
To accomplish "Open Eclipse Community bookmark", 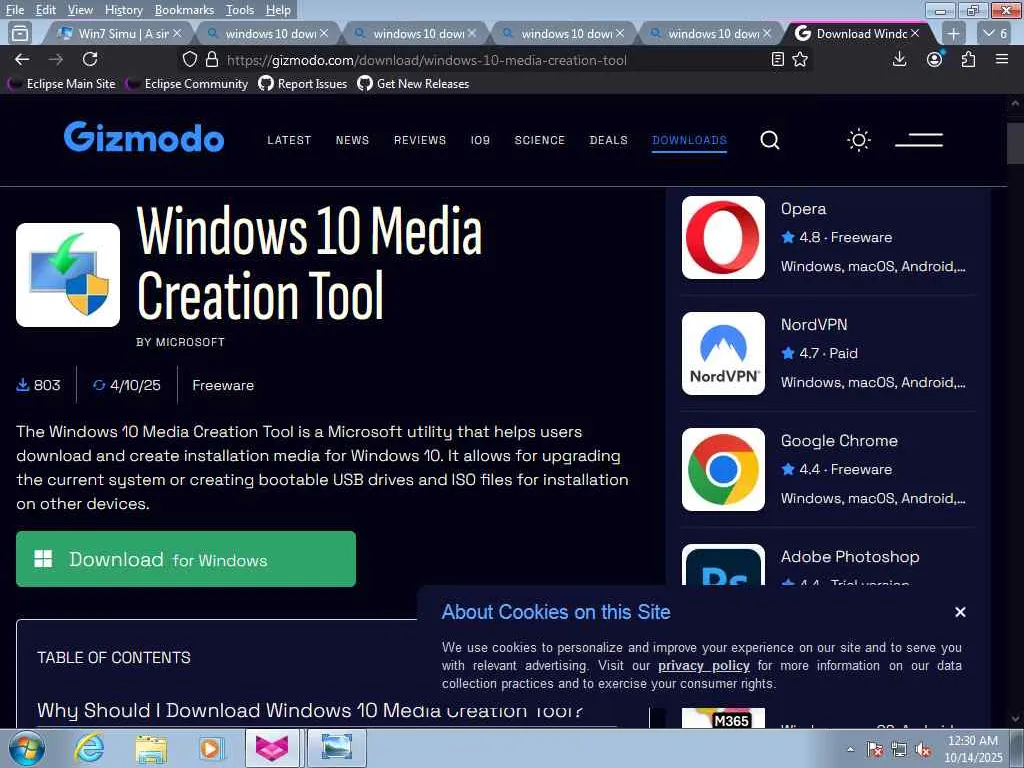I will [187, 84].
